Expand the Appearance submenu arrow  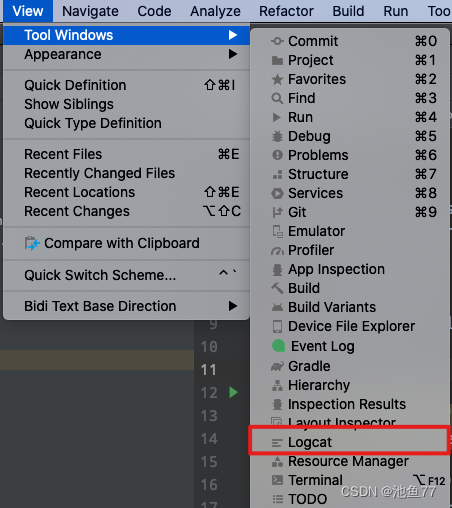pyautogui.click(x=233, y=54)
